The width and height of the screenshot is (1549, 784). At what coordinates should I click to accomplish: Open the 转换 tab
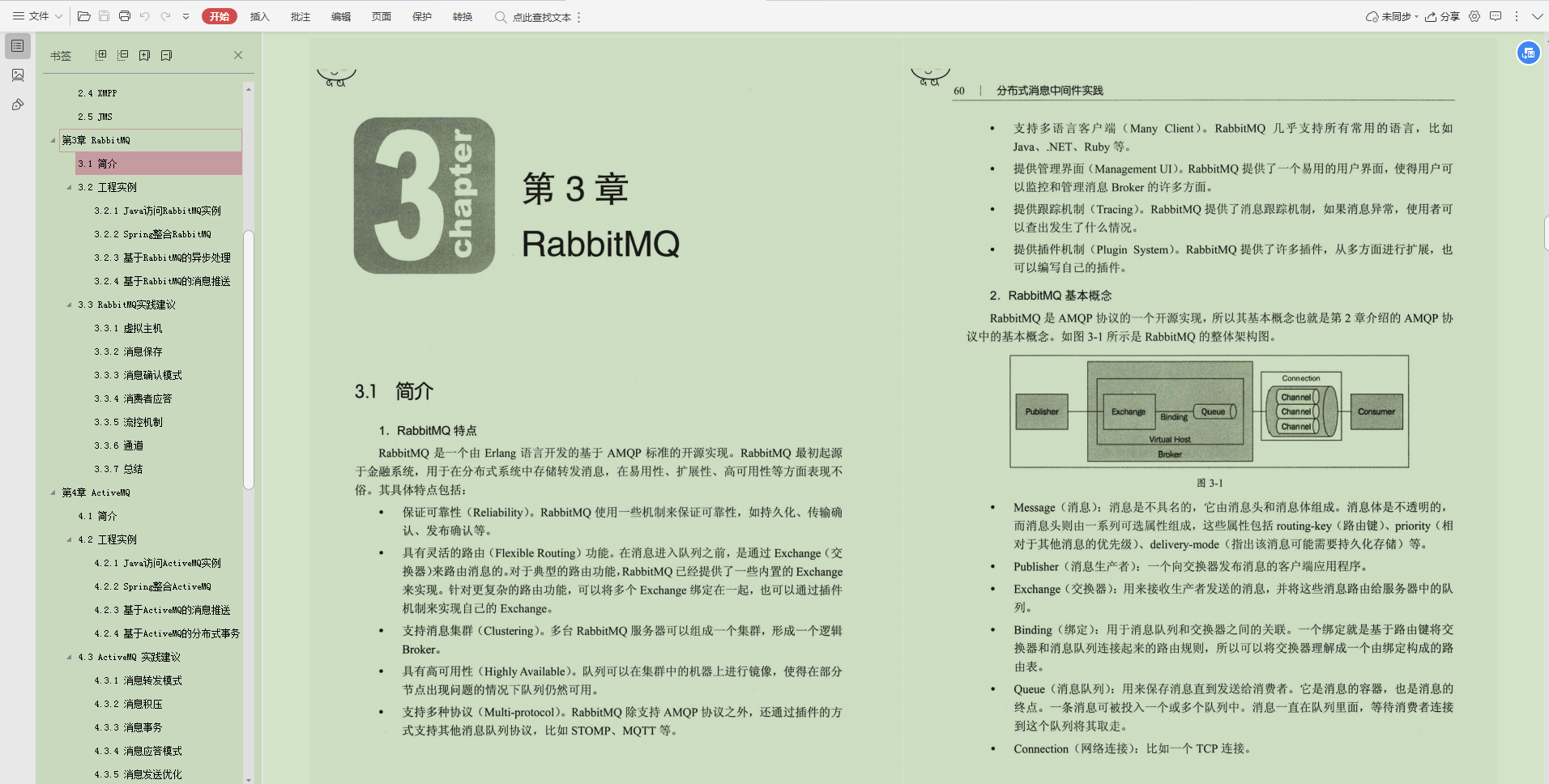pos(462,16)
